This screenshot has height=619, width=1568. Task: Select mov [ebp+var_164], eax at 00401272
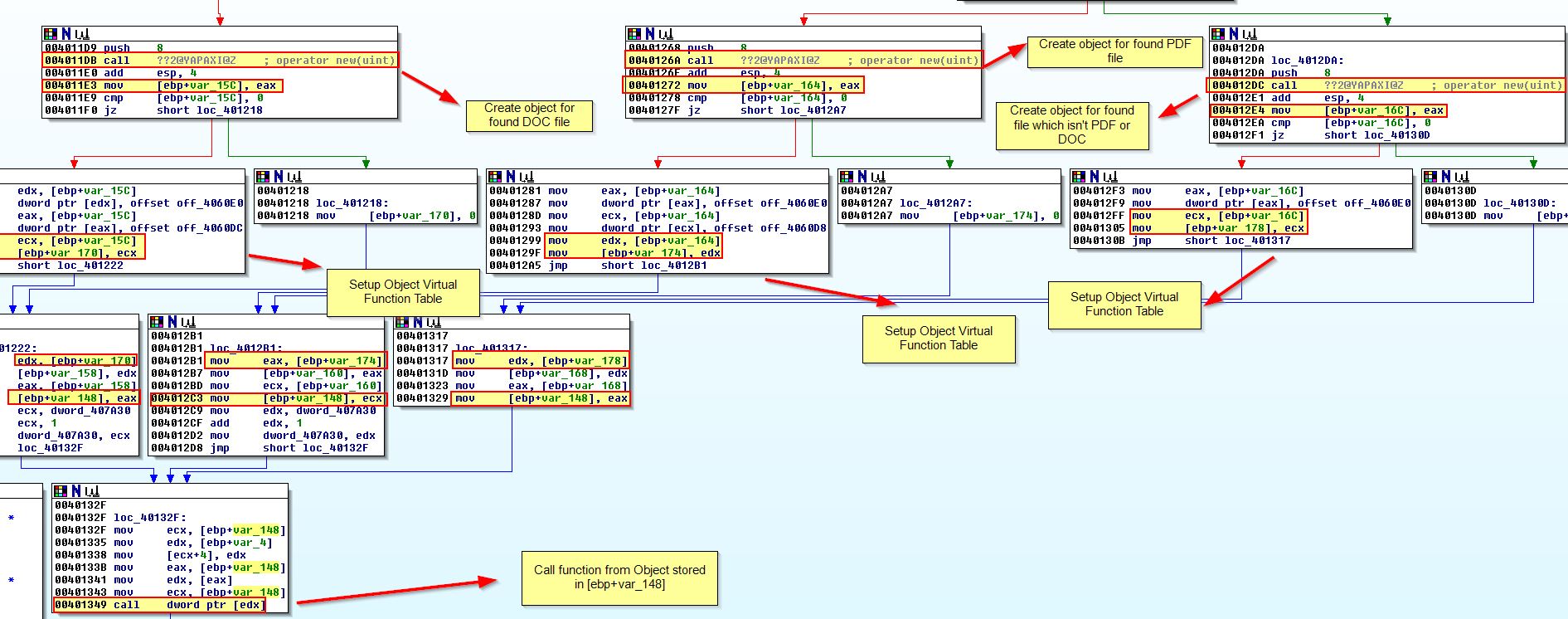pyautogui.click(x=744, y=85)
